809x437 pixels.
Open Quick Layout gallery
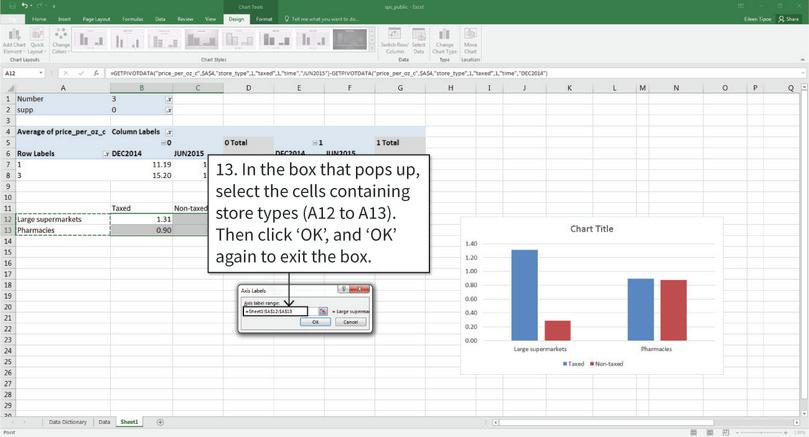click(x=37, y=41)
